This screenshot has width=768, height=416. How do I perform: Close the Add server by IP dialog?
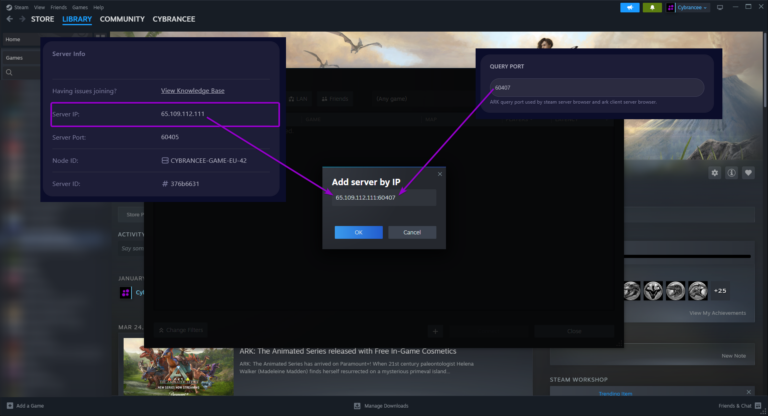point(440,174)
